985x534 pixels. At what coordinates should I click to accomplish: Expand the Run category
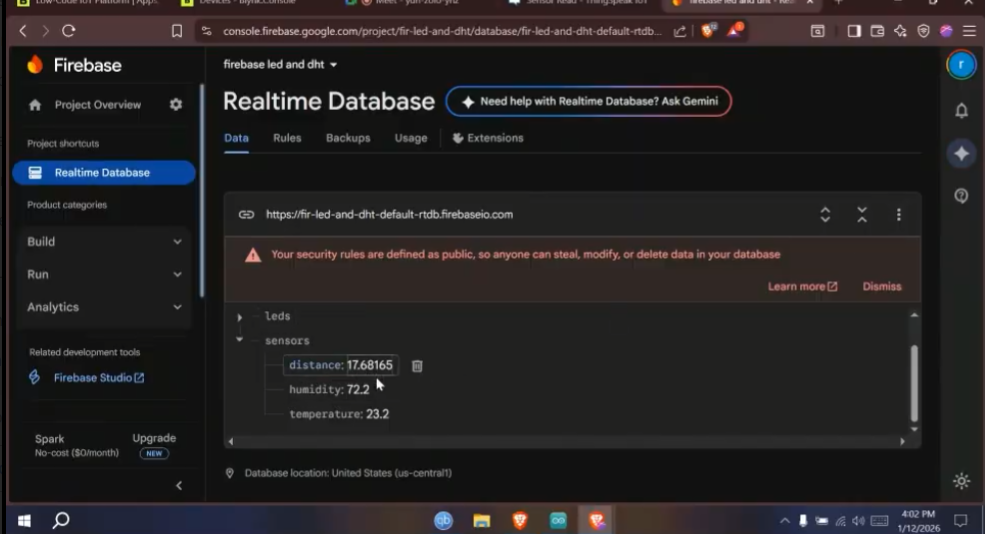[x=104, y=275]
